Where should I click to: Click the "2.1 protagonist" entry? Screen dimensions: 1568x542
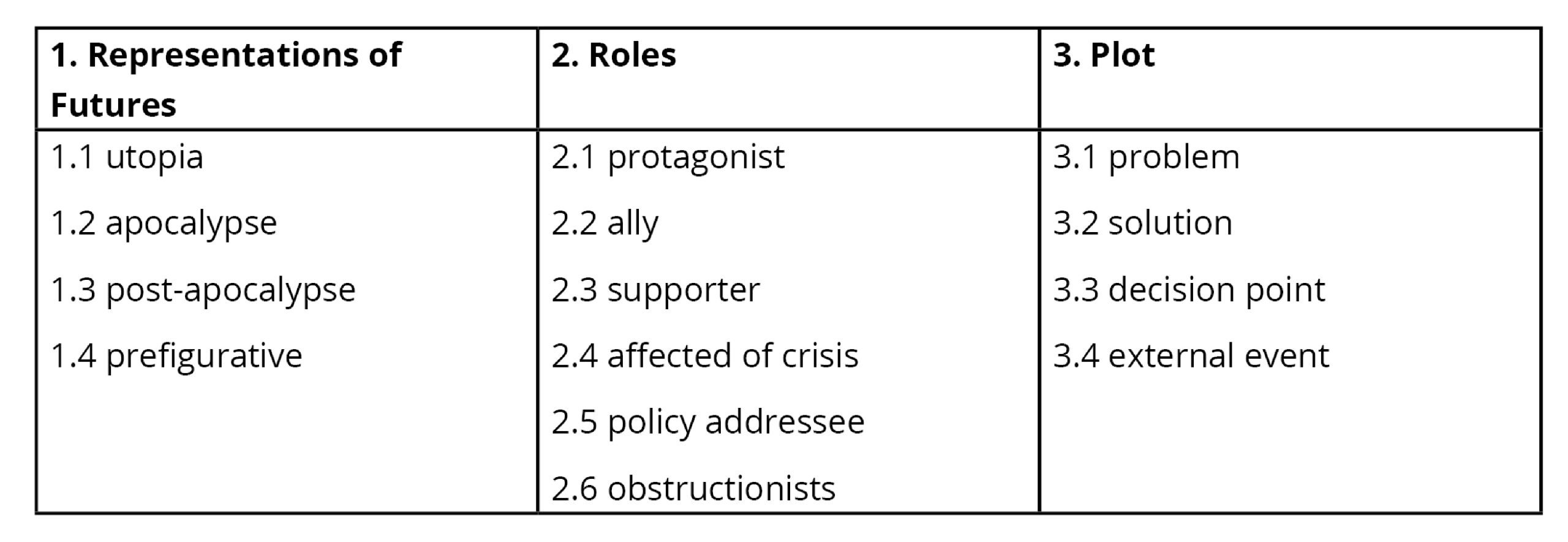coord(668,157)
